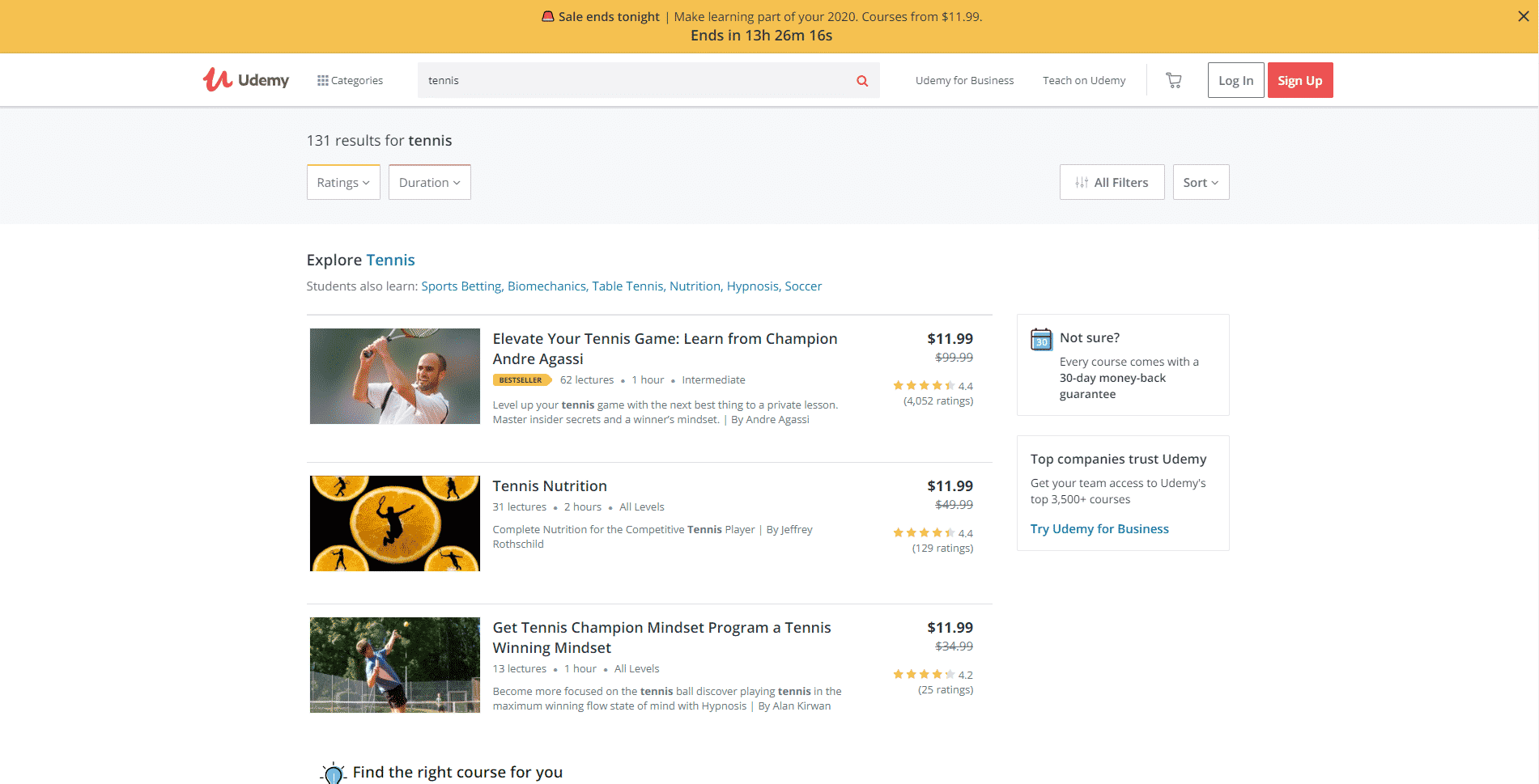Open the Tennis Nutrition course thumbnail
Viewport: 1539px width, 784px height.
point(394,523)
